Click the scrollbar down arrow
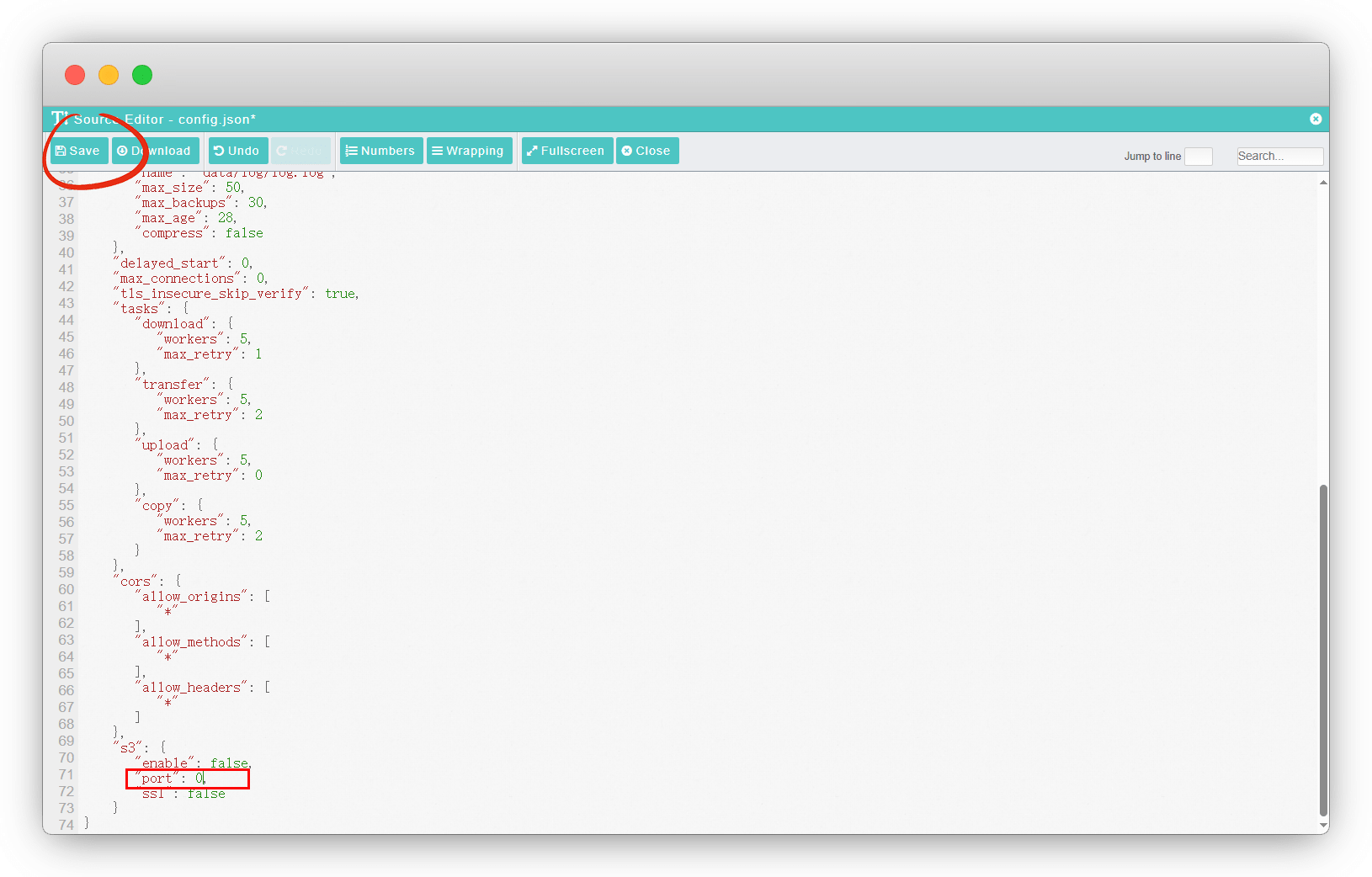1372x877 pixels. (x=1323, y=827)
